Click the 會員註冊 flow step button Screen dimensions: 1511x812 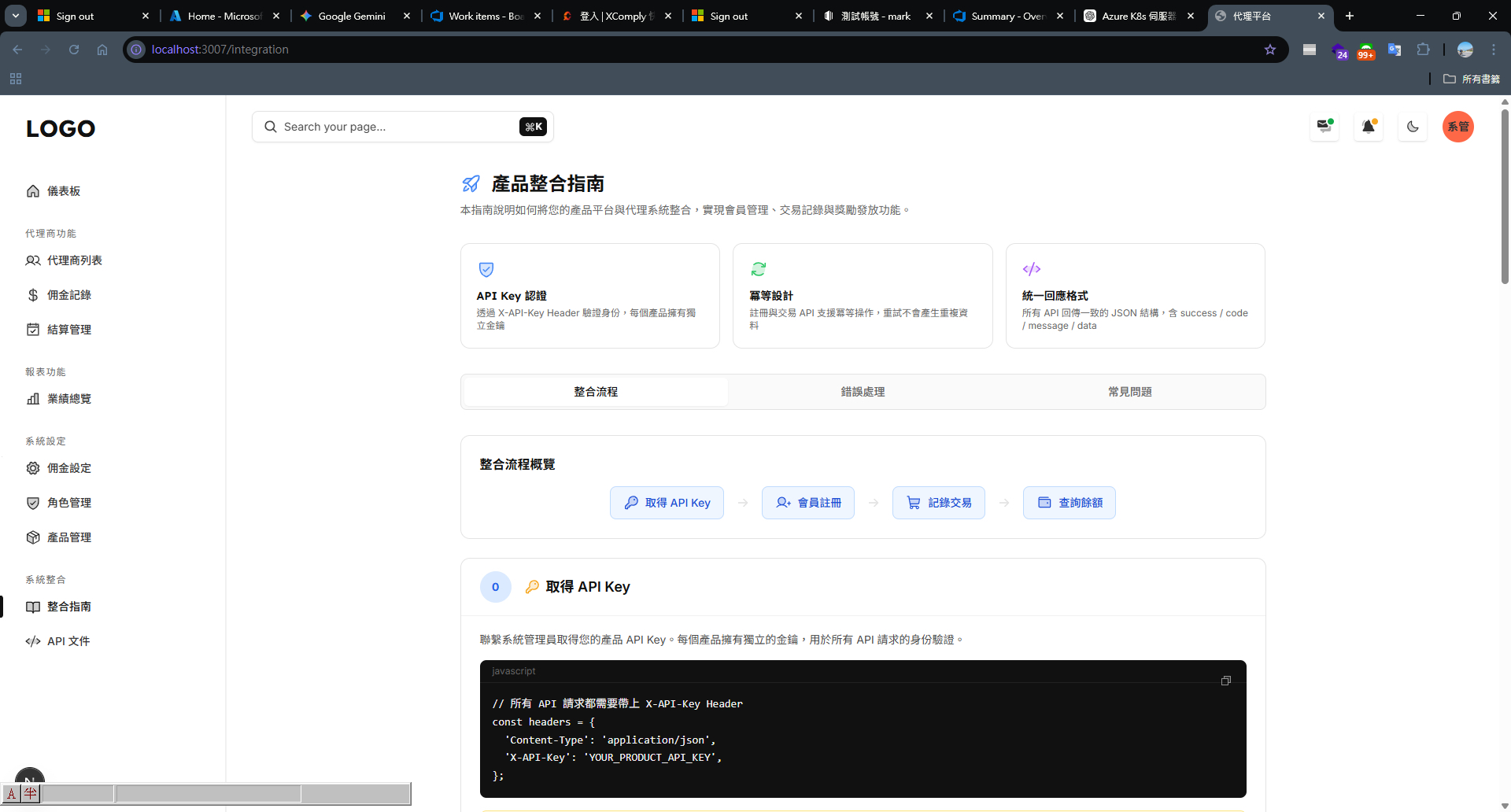click(807, 502)
